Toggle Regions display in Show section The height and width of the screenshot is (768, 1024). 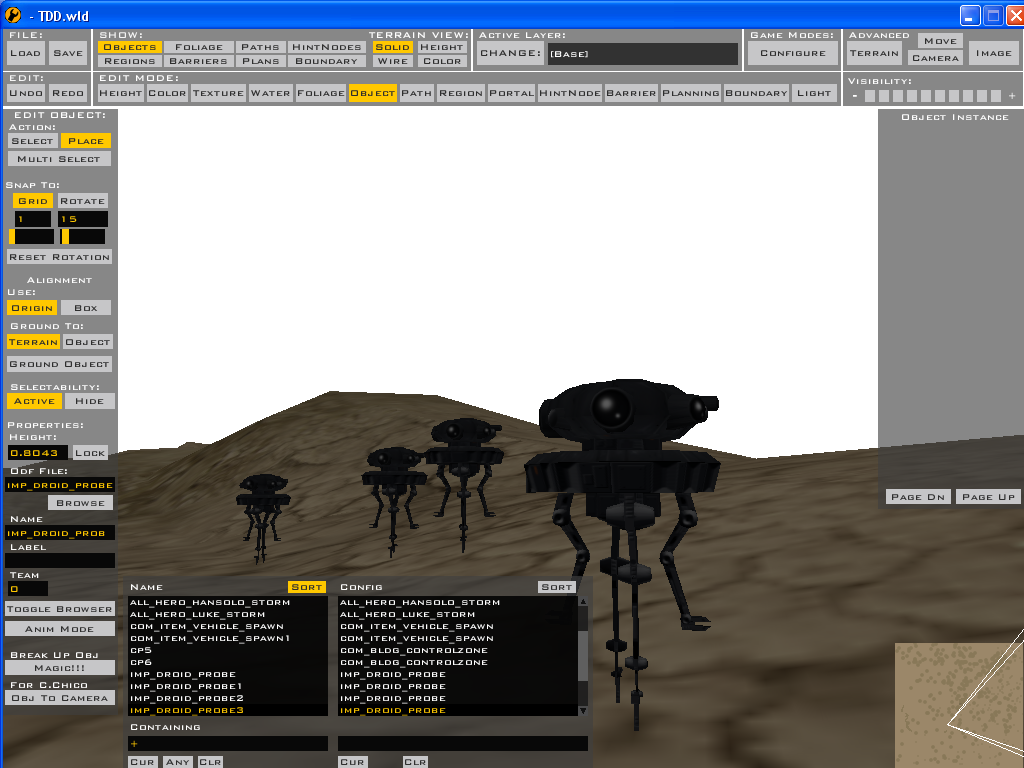click(130, 61)
